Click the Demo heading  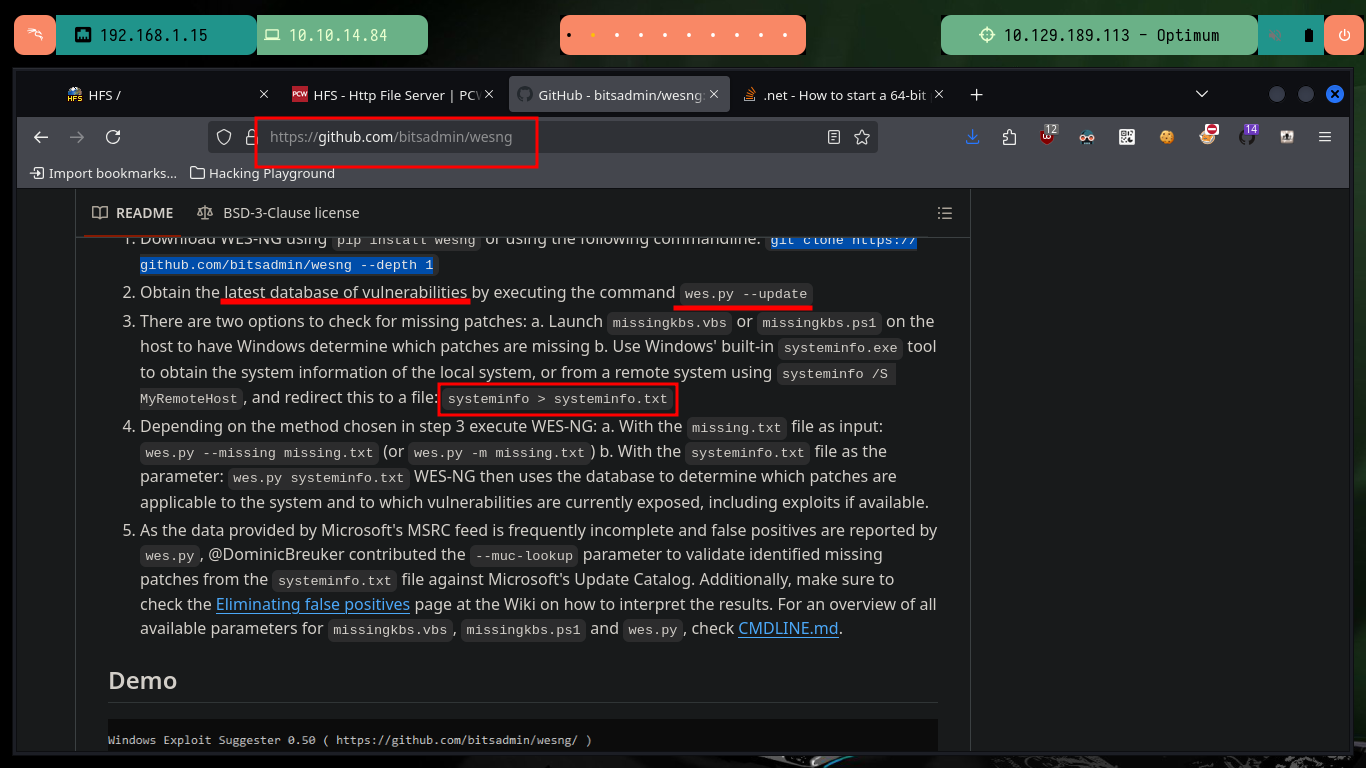coord(142,681)
